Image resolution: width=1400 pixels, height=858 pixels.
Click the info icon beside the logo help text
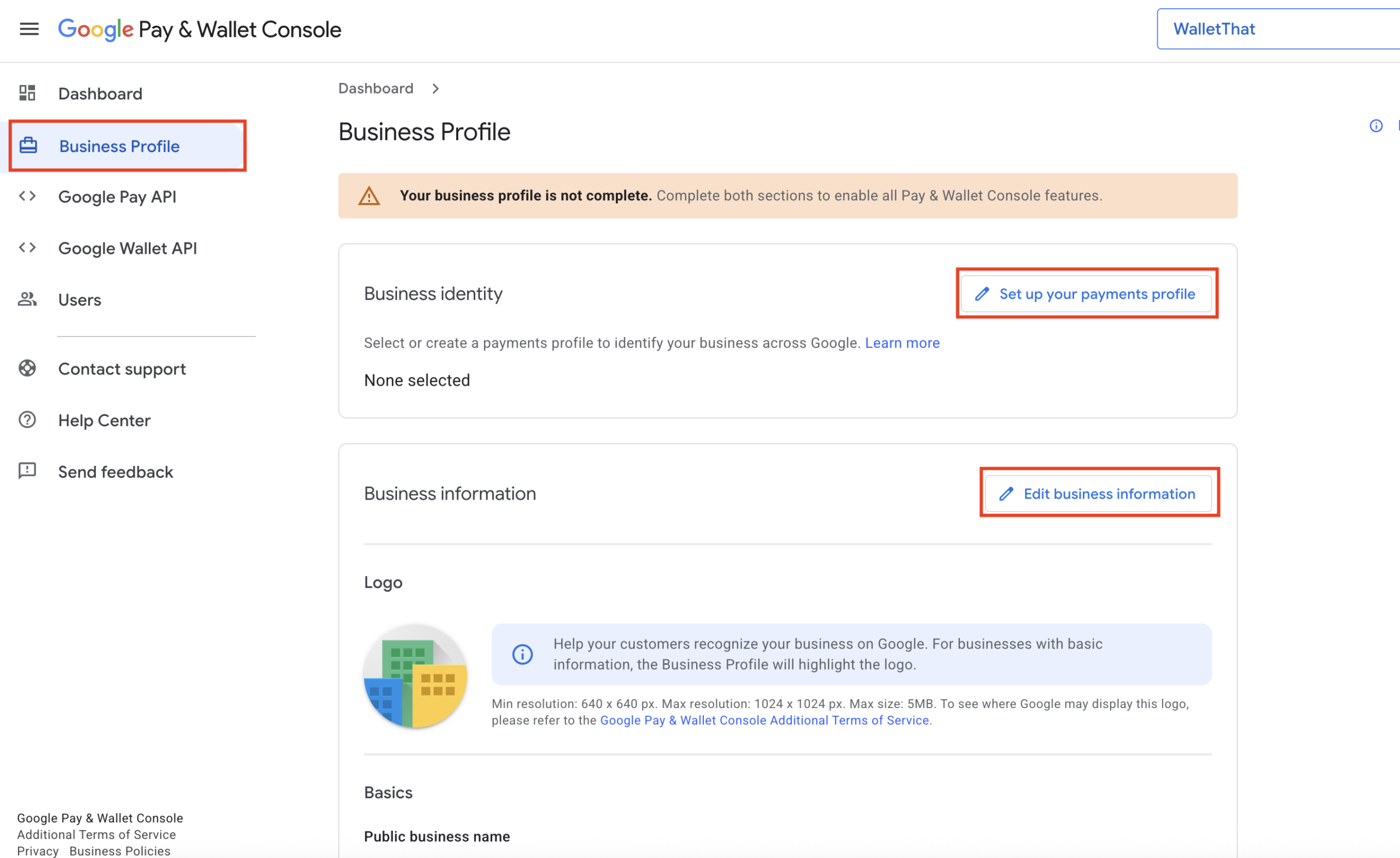[x=523, y=654]
